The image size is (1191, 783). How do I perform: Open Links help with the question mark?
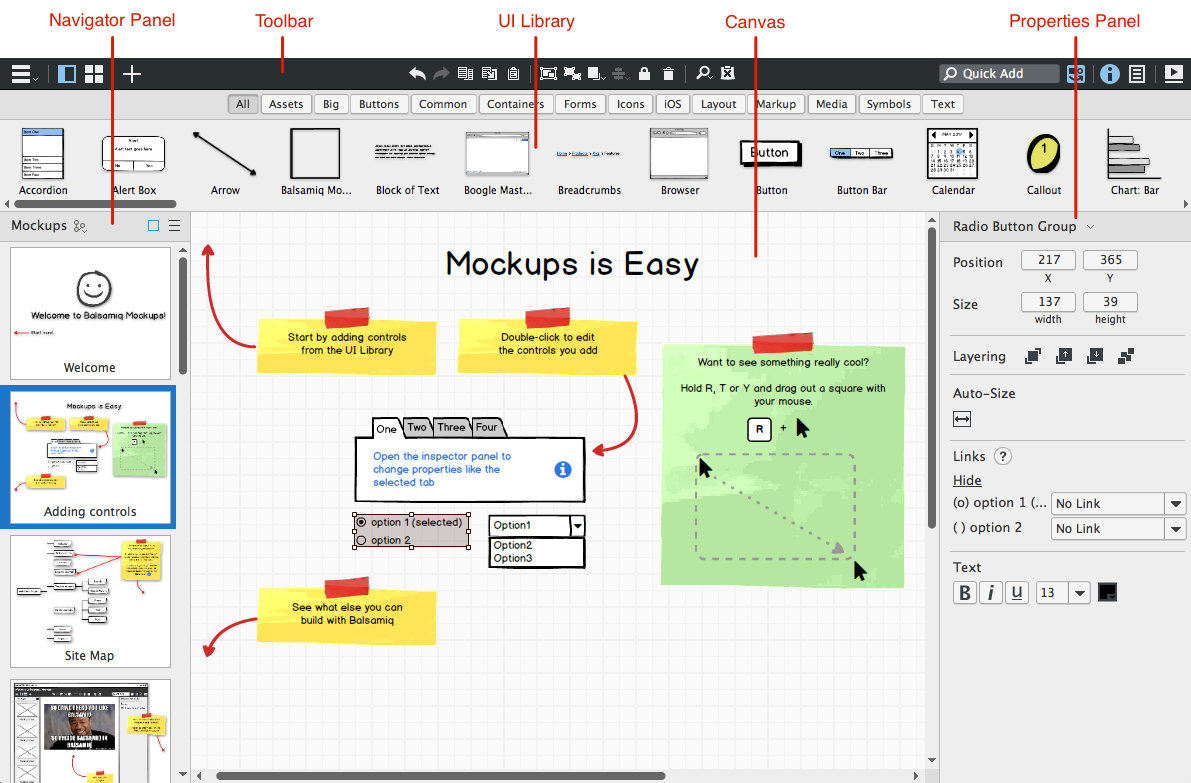(1002, 456)
